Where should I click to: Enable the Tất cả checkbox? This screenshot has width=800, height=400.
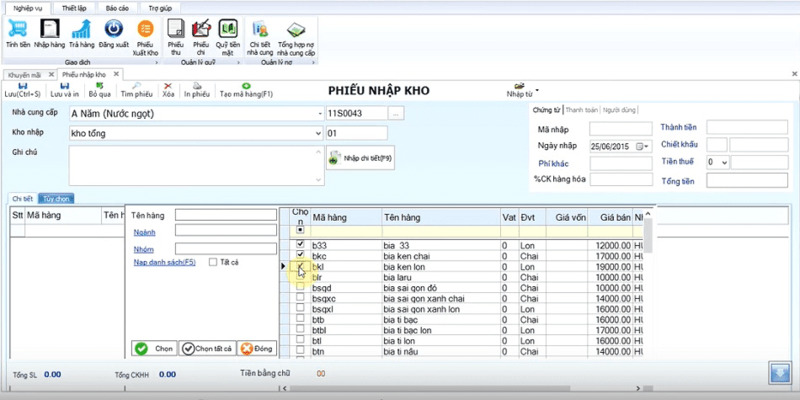(213, 262)
